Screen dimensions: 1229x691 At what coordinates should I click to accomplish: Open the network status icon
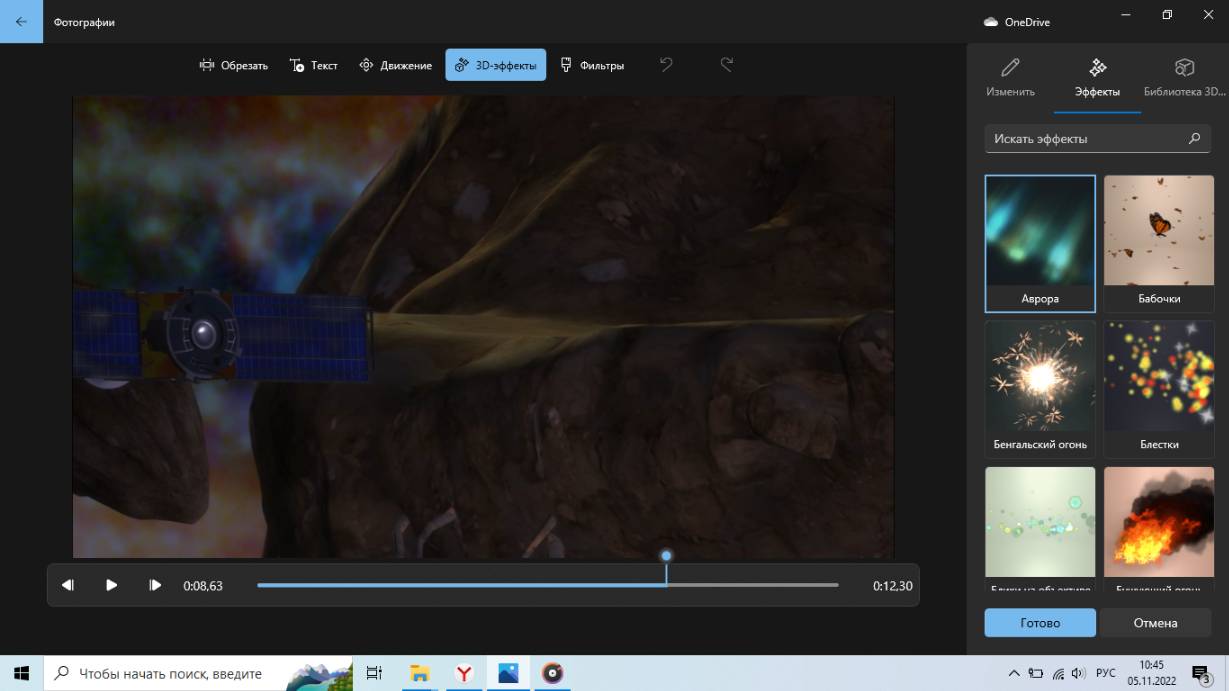[x=1058, y=673]
